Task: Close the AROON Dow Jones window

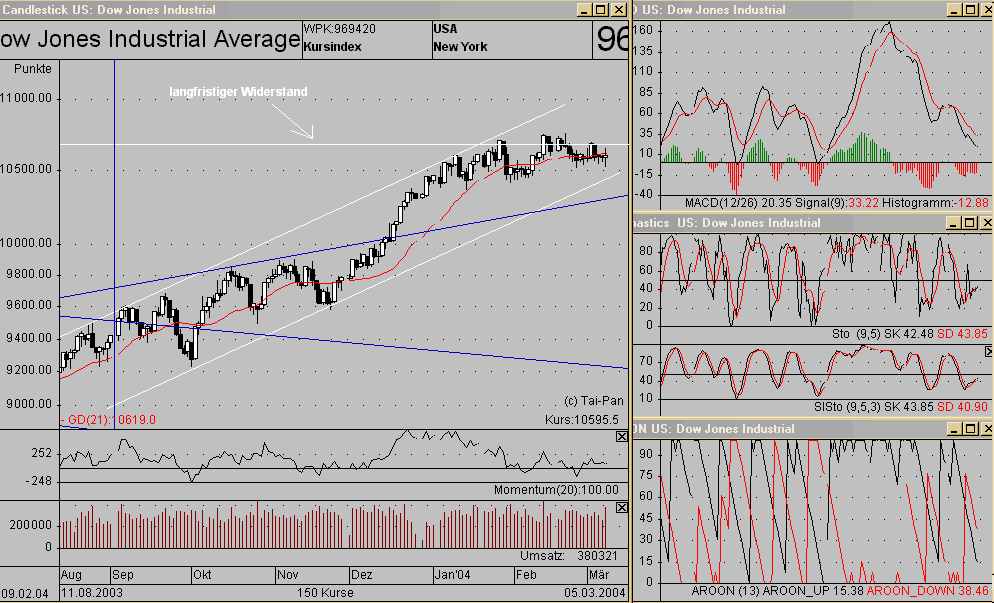Action: point(988,429)
